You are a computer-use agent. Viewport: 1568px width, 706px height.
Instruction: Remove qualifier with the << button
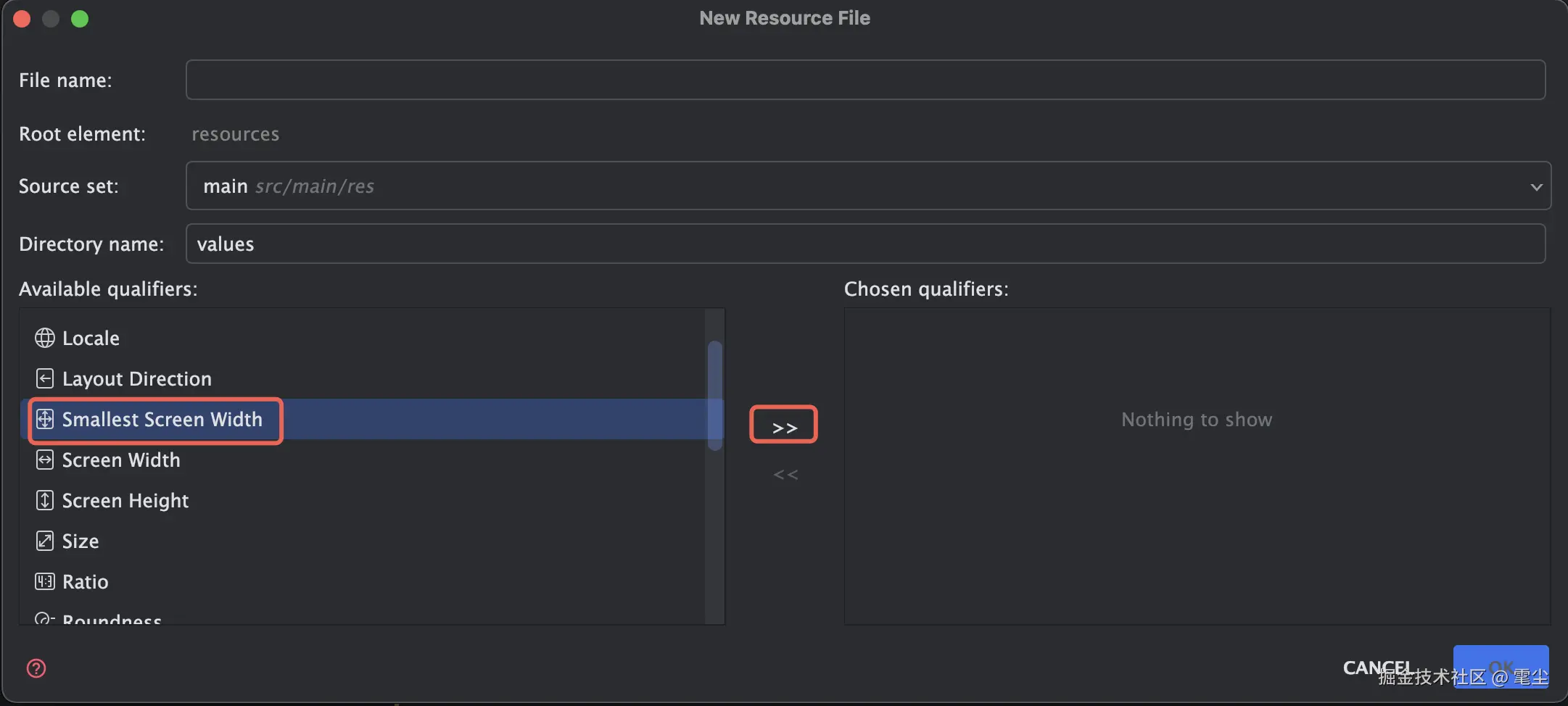tap(785, 475)
